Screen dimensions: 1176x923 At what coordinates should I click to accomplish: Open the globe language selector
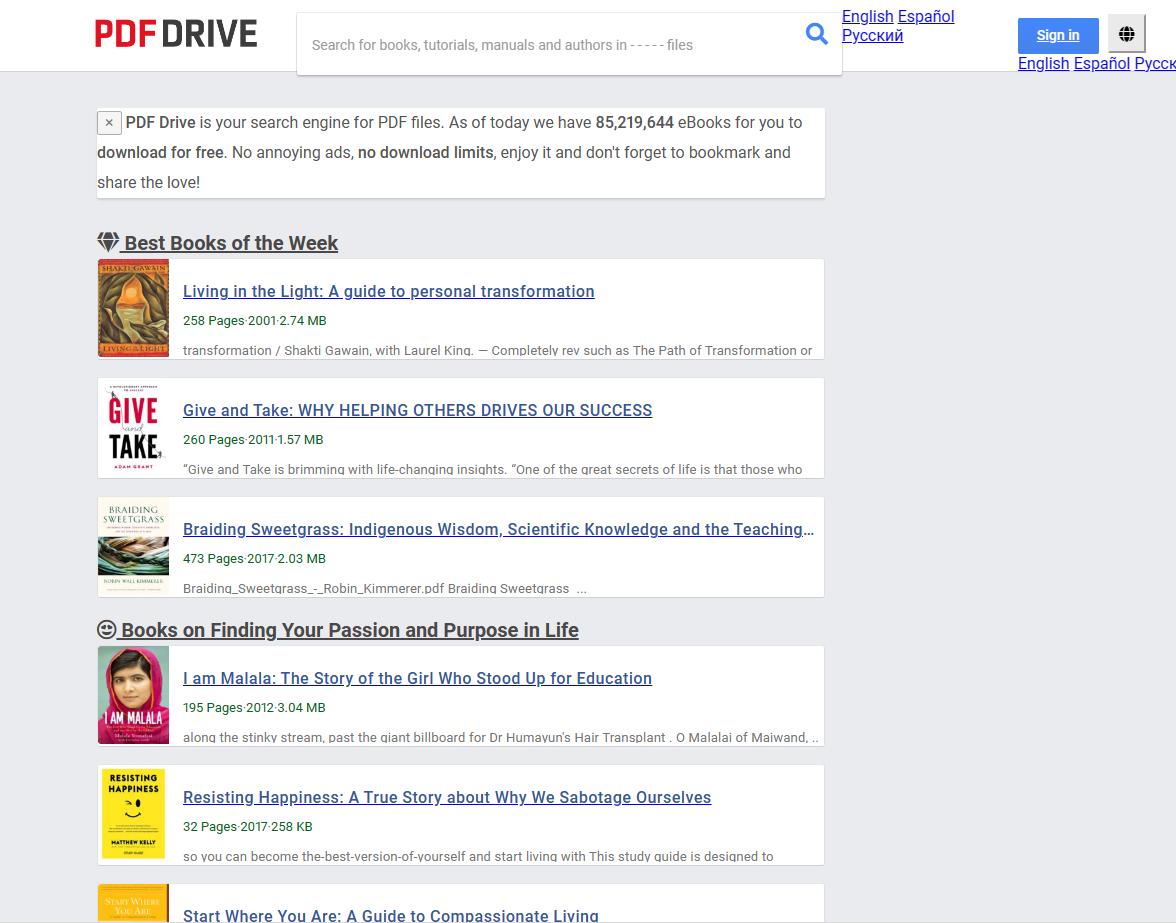click(1126, 34)
